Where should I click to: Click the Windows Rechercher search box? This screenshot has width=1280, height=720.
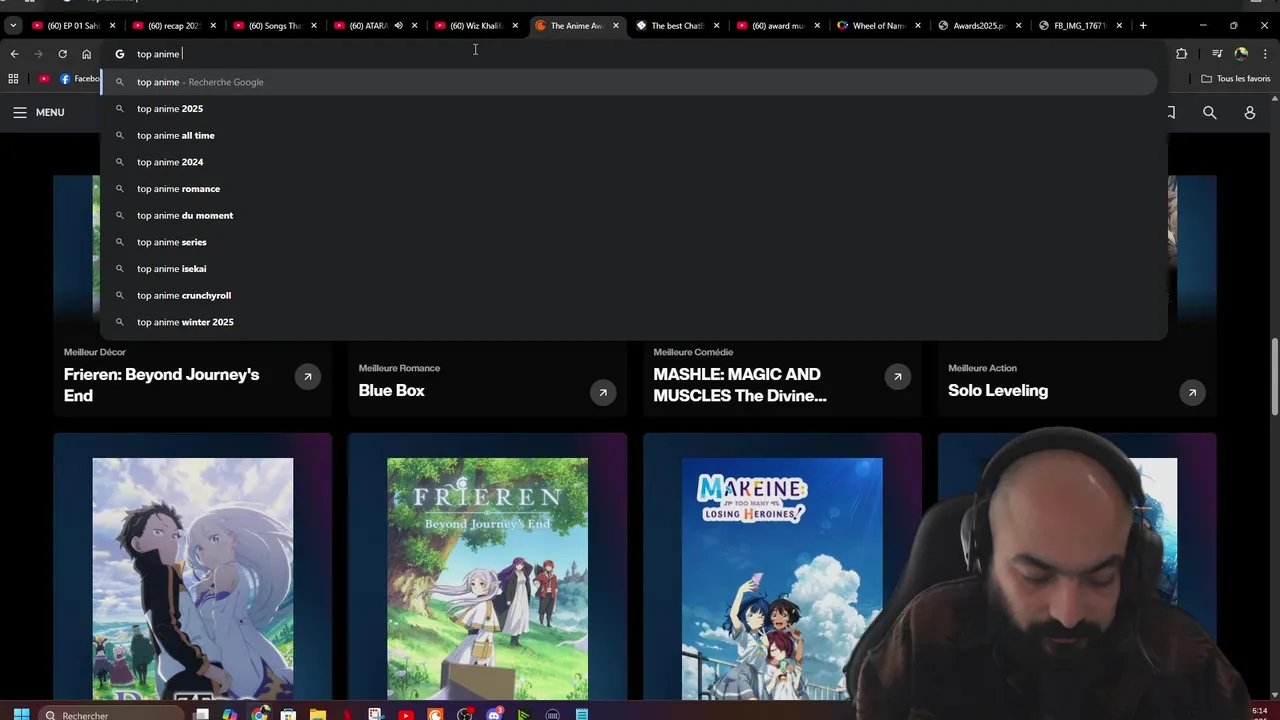point(110,715)
